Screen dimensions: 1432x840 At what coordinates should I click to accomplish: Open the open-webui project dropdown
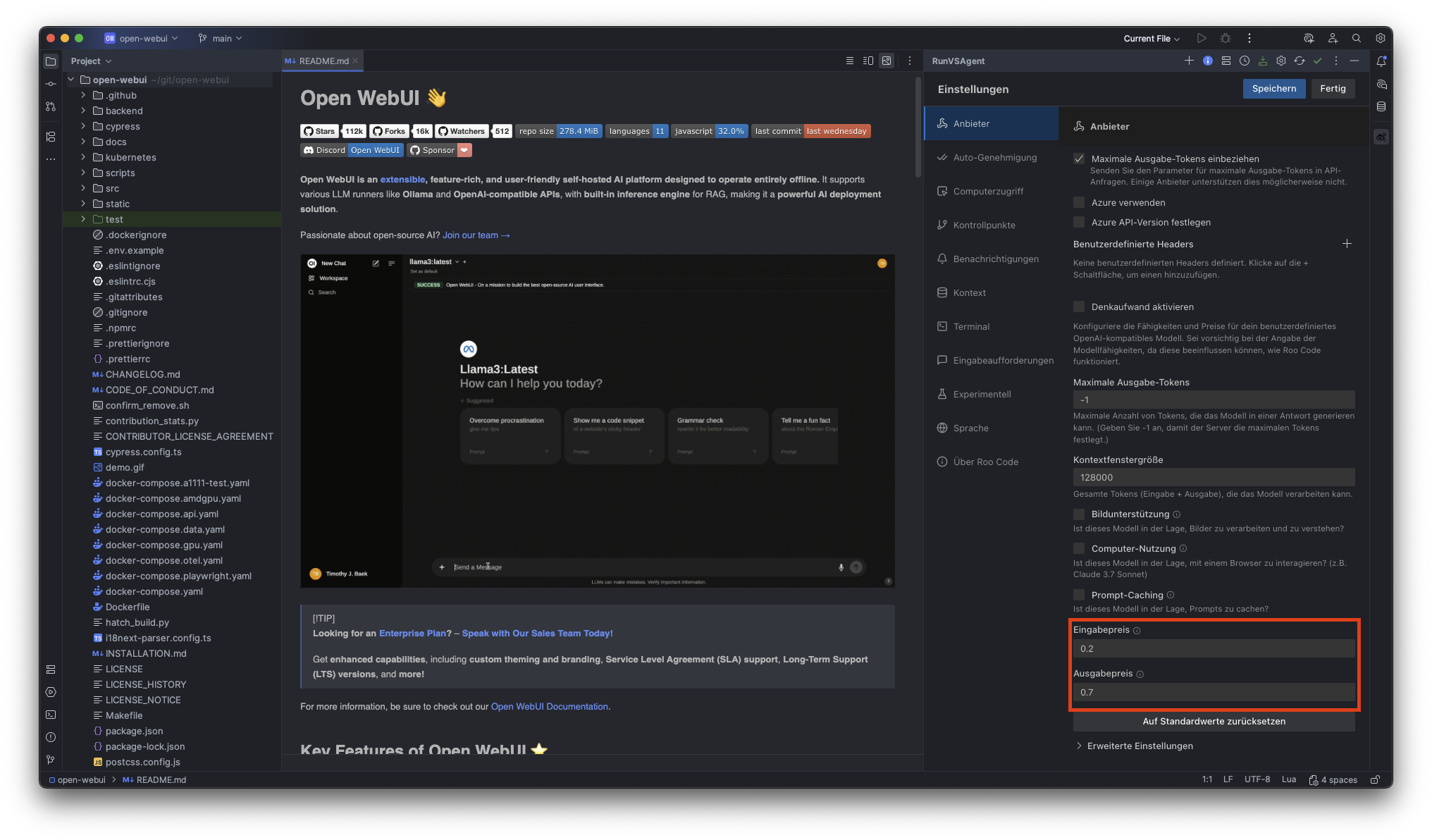142,38
